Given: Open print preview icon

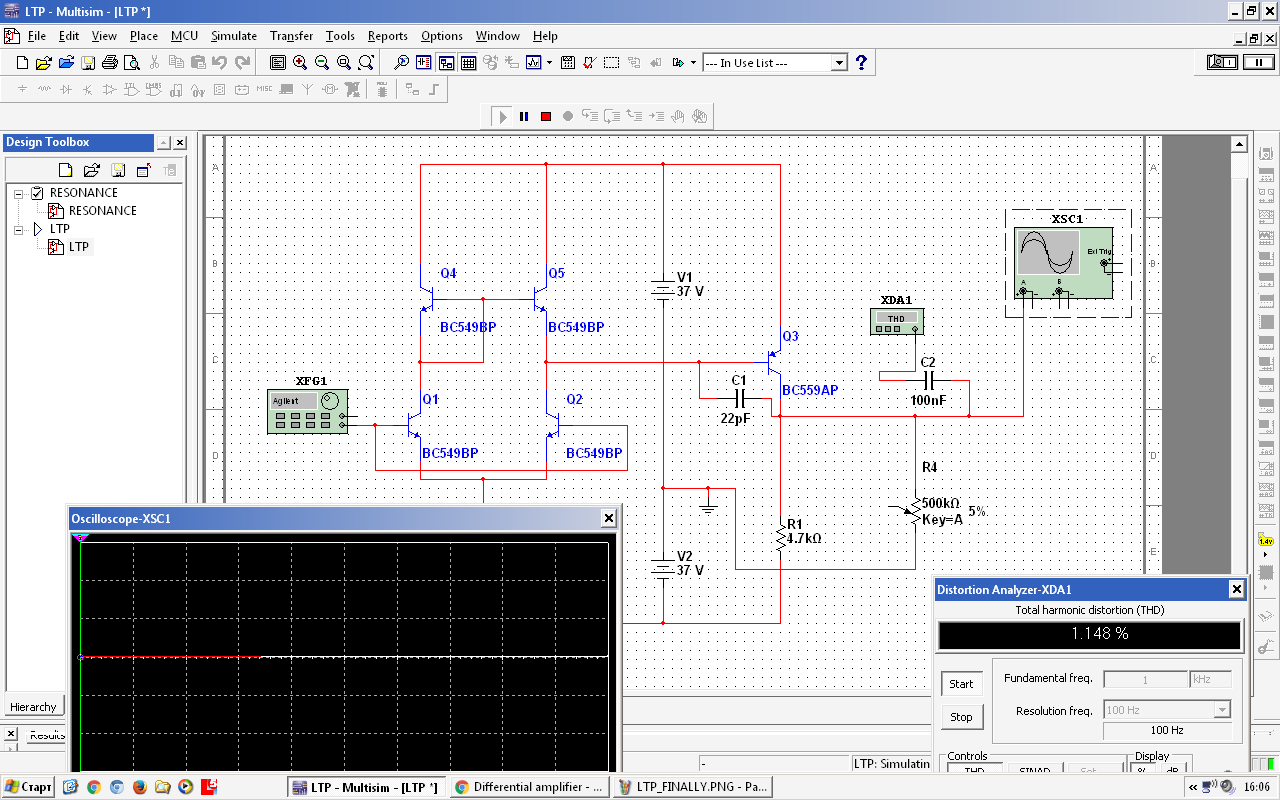Looking at the screenshot, I should 131,62.
